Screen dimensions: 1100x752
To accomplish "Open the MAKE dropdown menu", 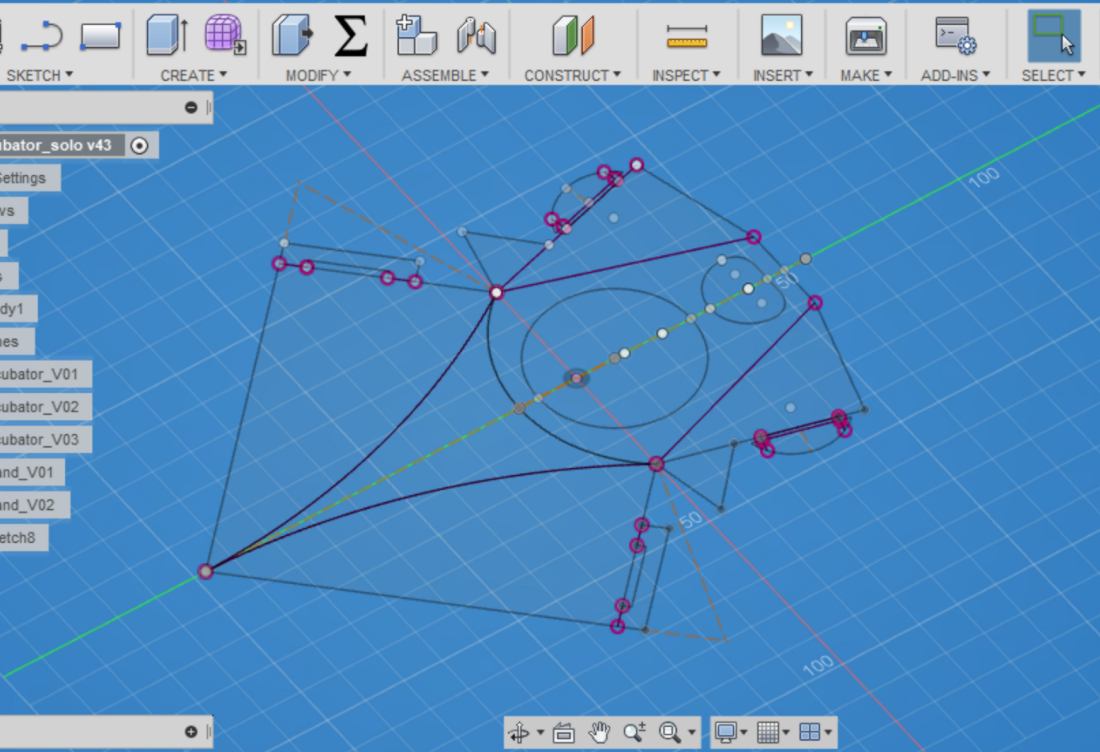I will [866, 75].
